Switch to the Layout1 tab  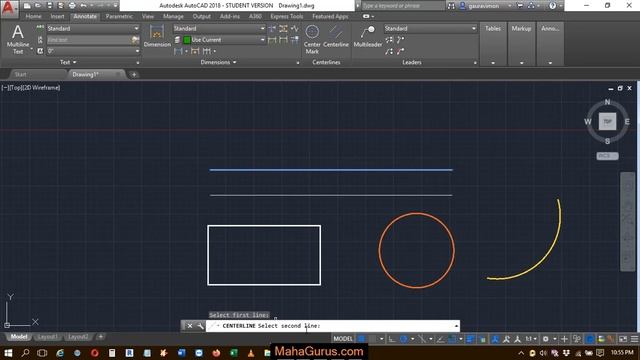[x=47, y=337]
